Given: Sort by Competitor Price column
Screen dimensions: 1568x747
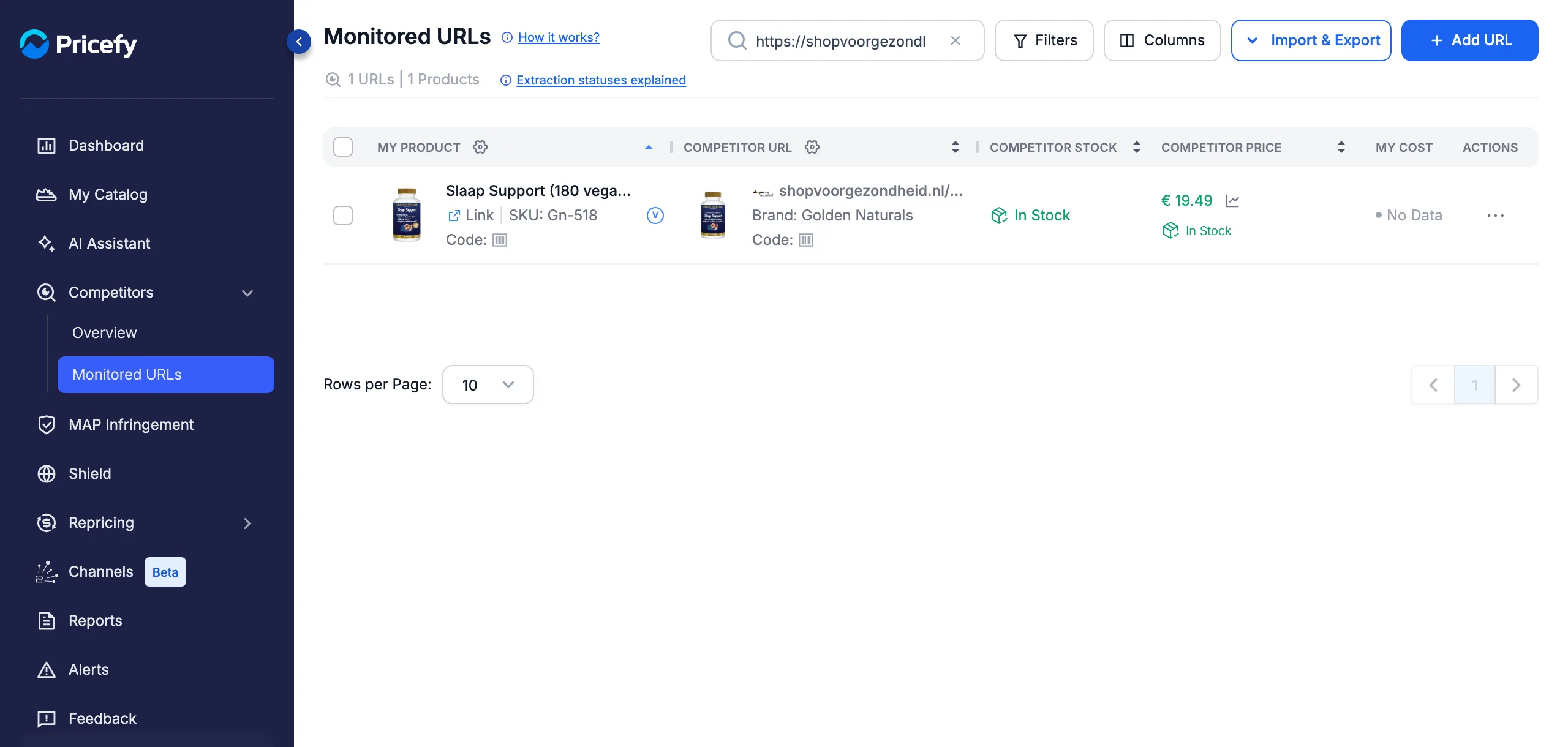Looking at the screenshot, I should coord(1341,147).
